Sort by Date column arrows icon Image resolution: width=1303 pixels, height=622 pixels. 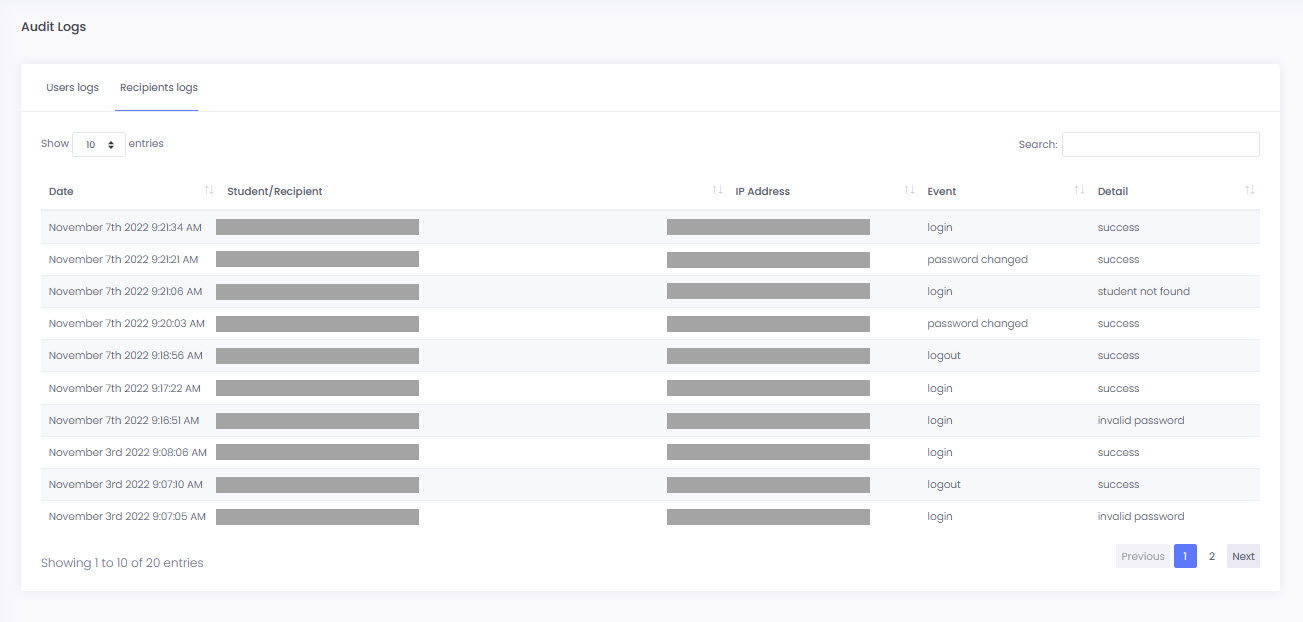coord(208,190)
